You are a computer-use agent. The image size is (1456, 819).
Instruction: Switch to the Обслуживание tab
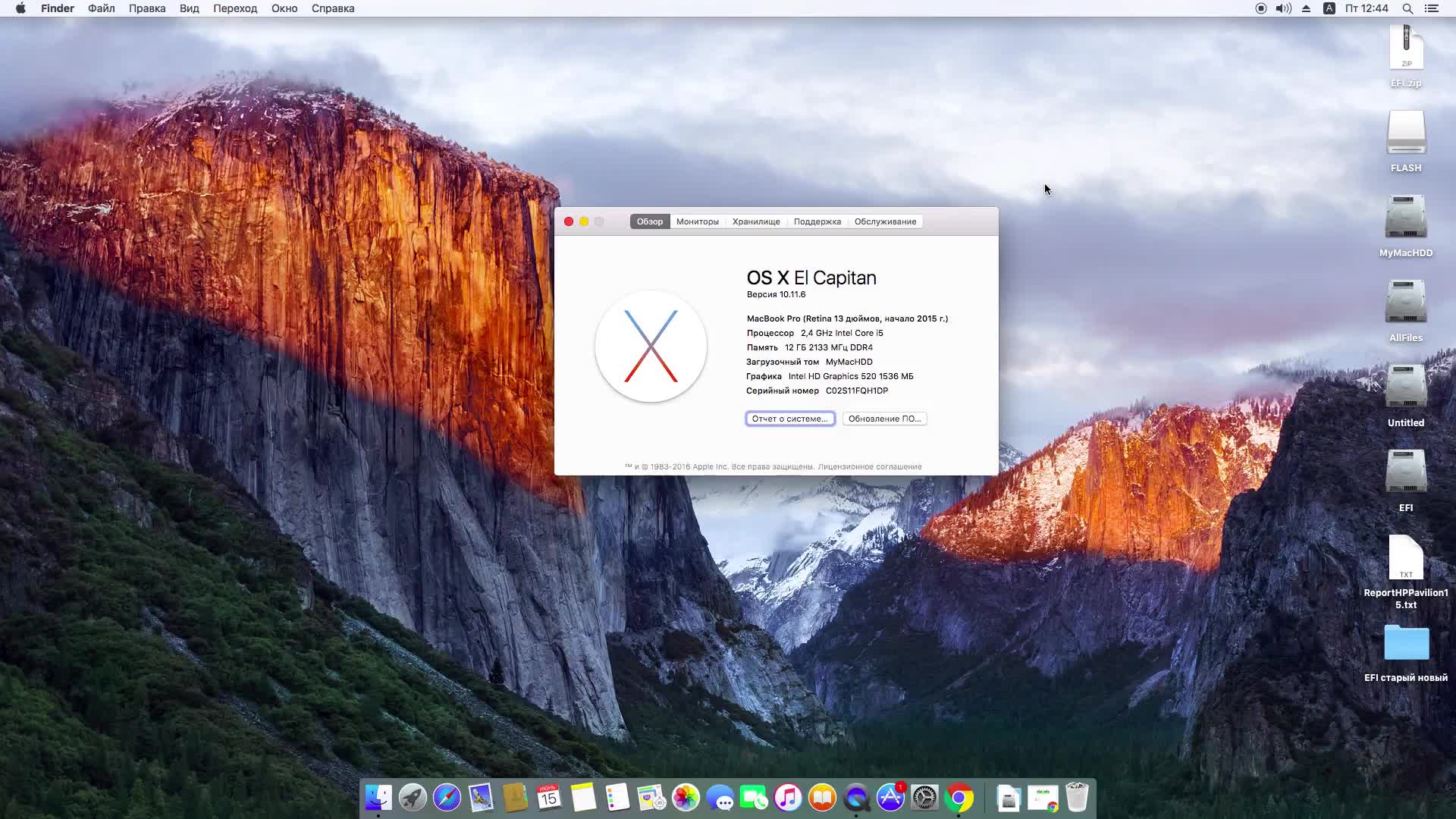[885, 221]
